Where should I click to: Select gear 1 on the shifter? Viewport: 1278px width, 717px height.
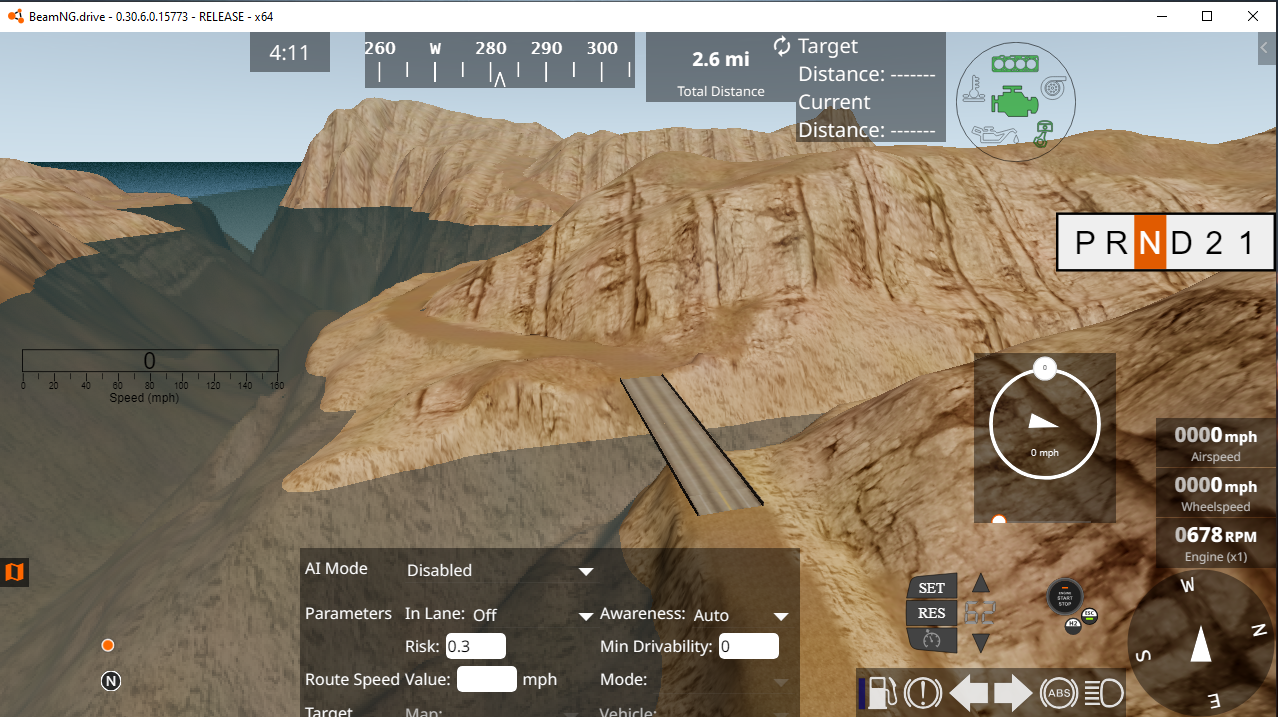coord(1246,243)
